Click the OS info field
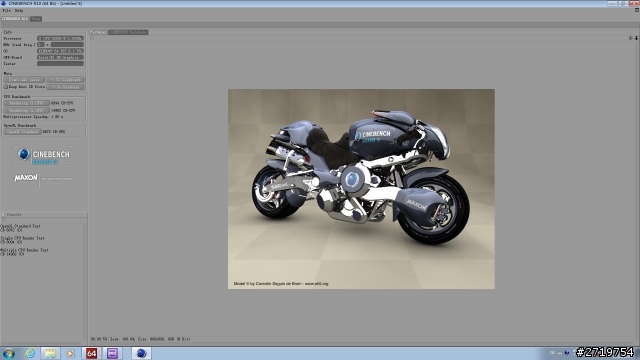Image resolution: width=640 pixels, height=360 pixels. 60,51
